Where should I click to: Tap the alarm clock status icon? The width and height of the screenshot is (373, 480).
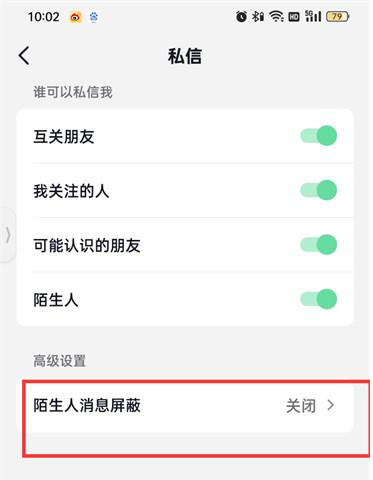241,16
